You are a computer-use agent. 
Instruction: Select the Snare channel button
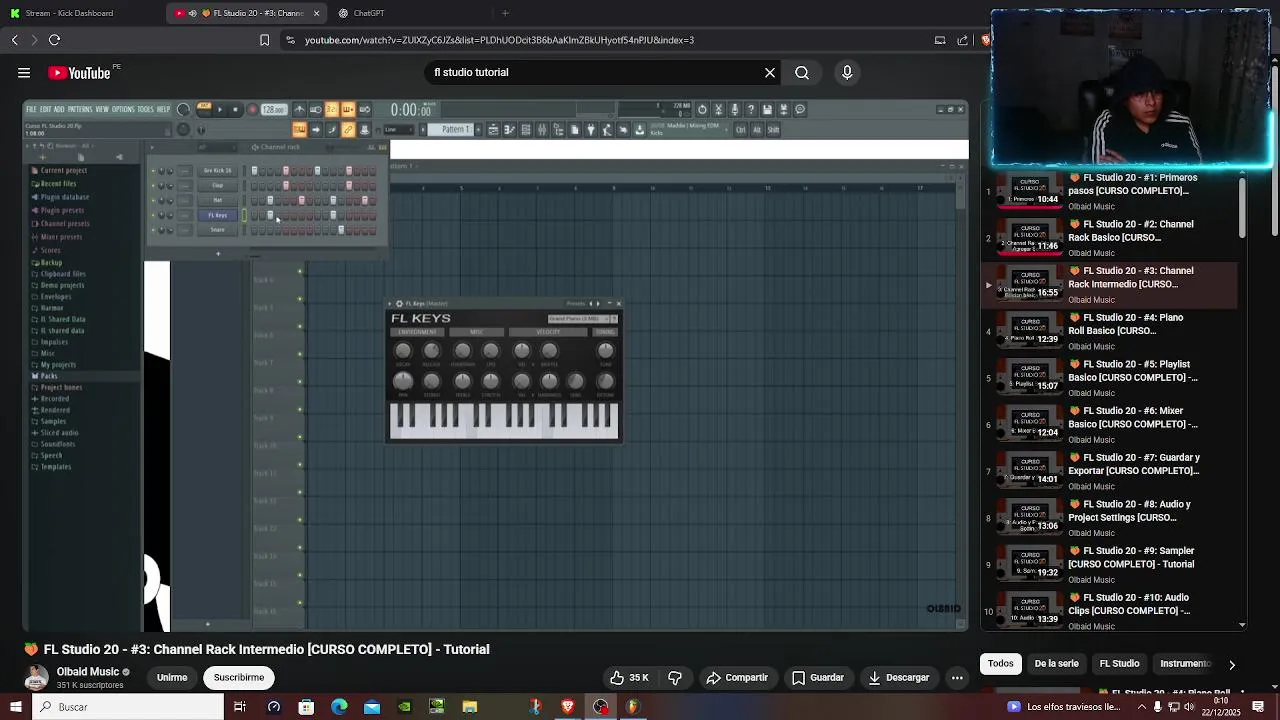point(218,230)
